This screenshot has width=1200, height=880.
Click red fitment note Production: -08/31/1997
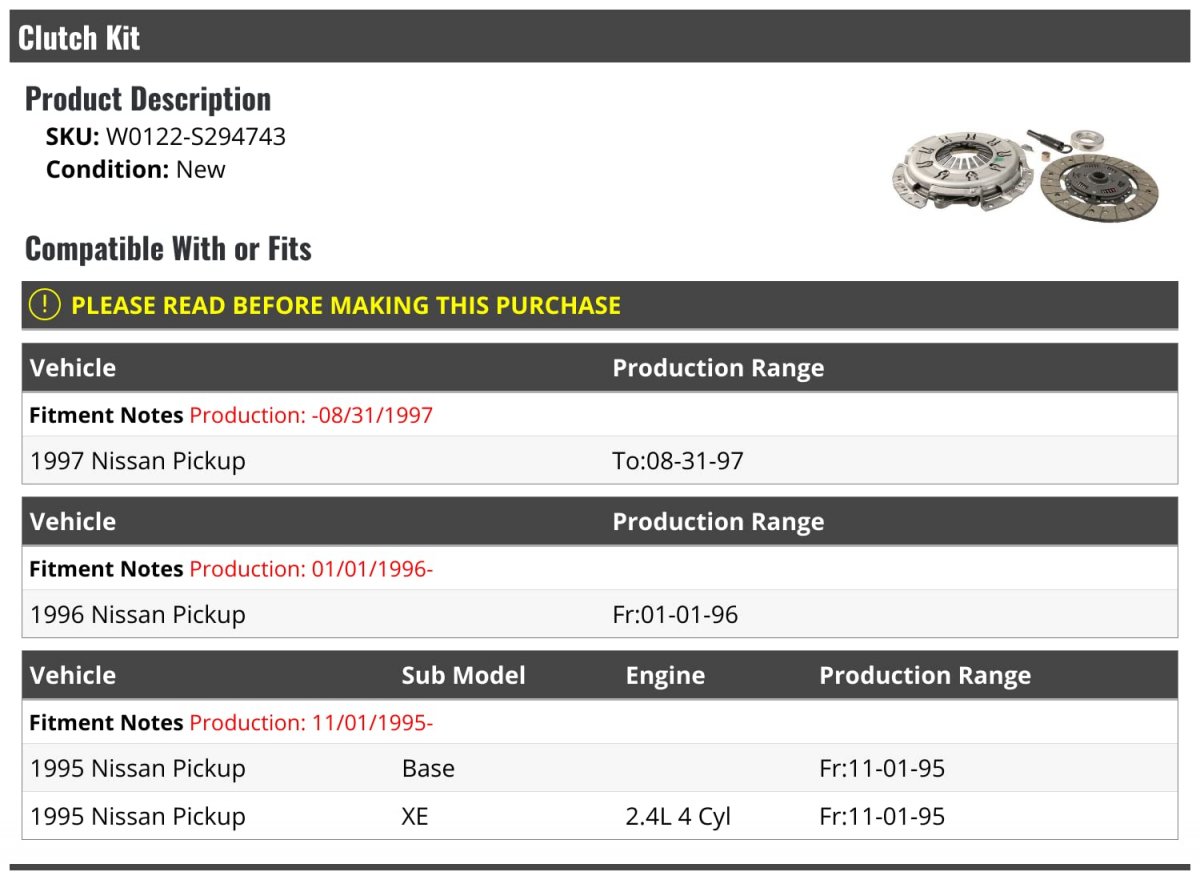311,415
